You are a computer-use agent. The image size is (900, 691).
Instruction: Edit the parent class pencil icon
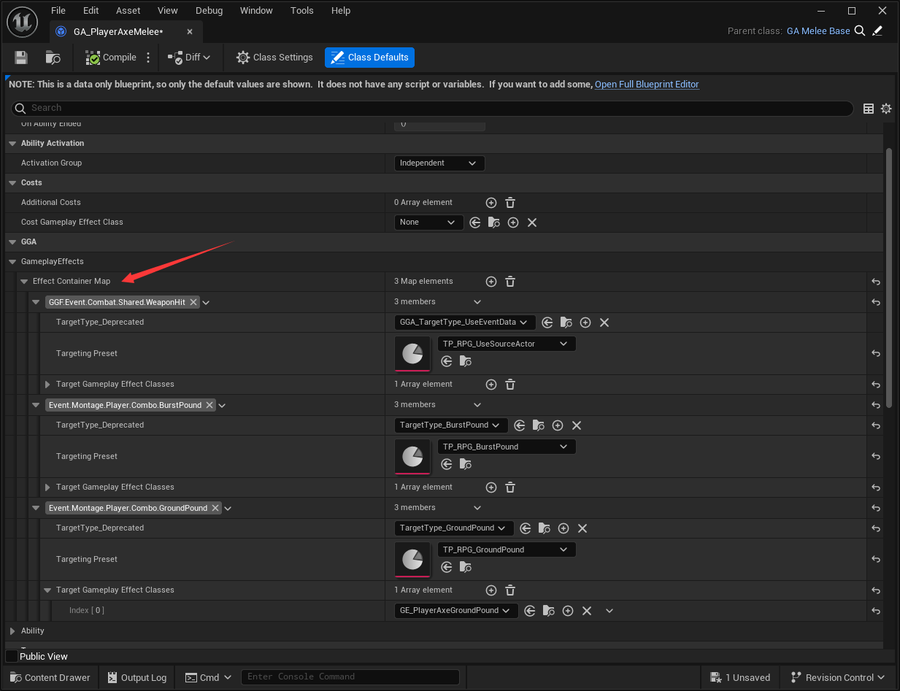878,31
